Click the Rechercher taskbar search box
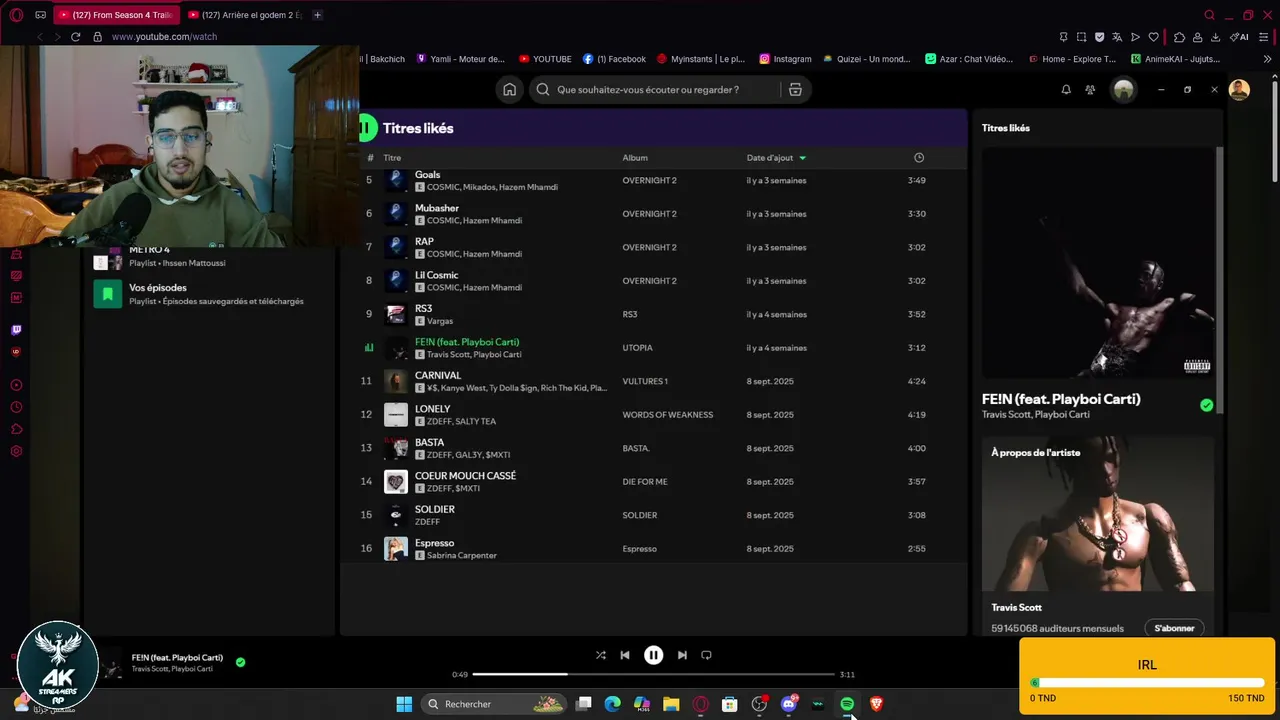Viewport: 1280px width, 720px height. [x=493, y=704]
